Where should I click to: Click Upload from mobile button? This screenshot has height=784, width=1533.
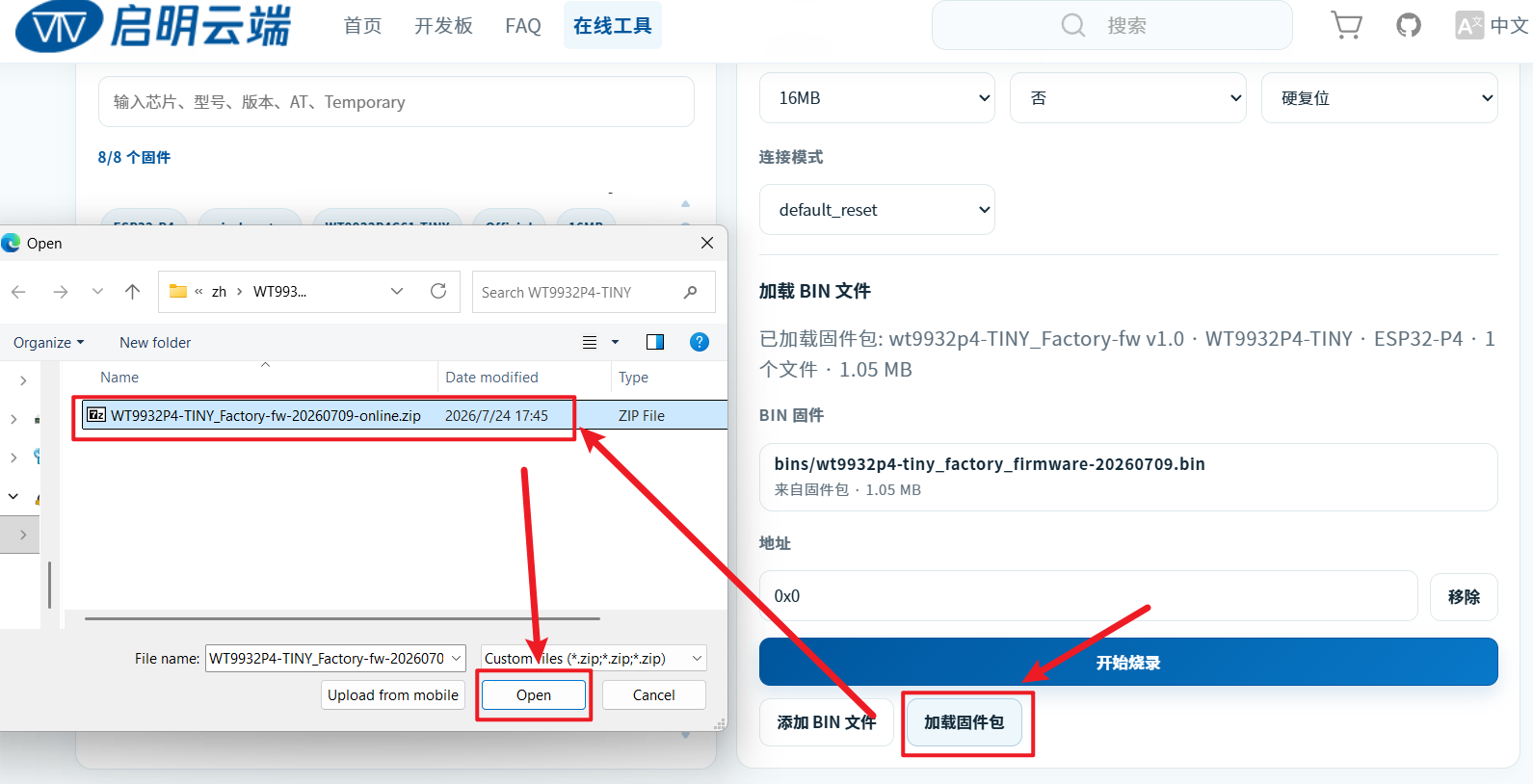tap(393, 695)
